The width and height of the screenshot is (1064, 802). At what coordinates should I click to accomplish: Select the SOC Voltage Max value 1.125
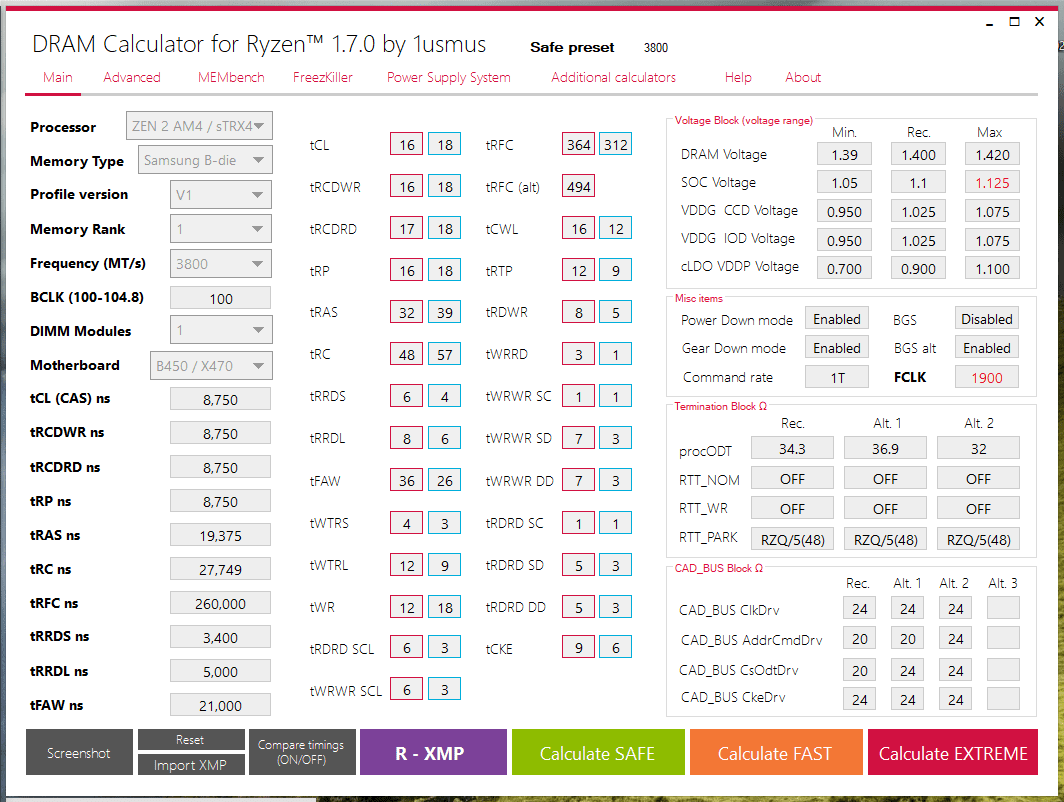(x=992, y=183)
